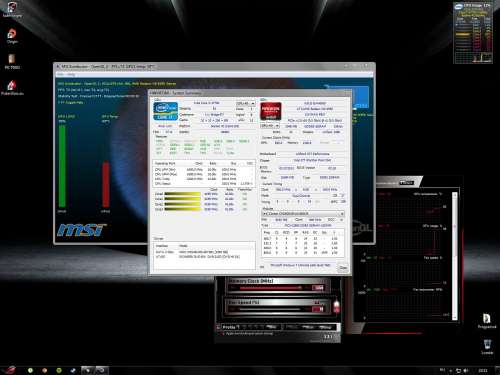Open the Origin desktop shortcut

click(12, 36)
